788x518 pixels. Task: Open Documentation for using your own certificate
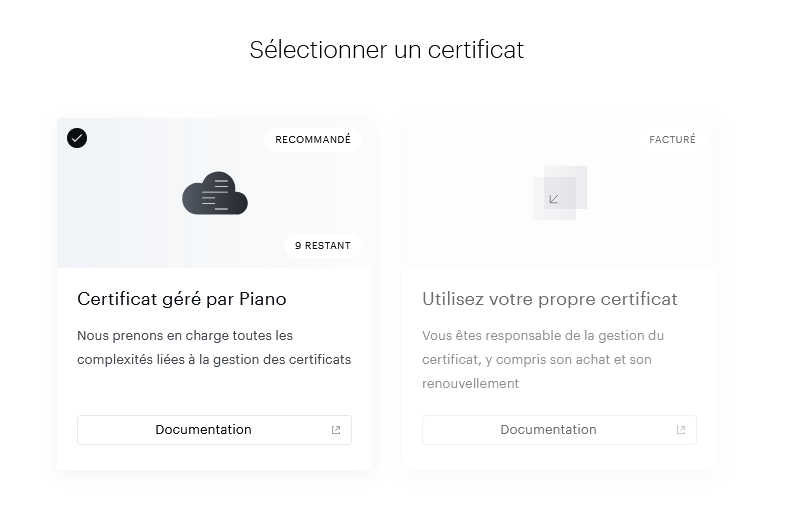548,430
